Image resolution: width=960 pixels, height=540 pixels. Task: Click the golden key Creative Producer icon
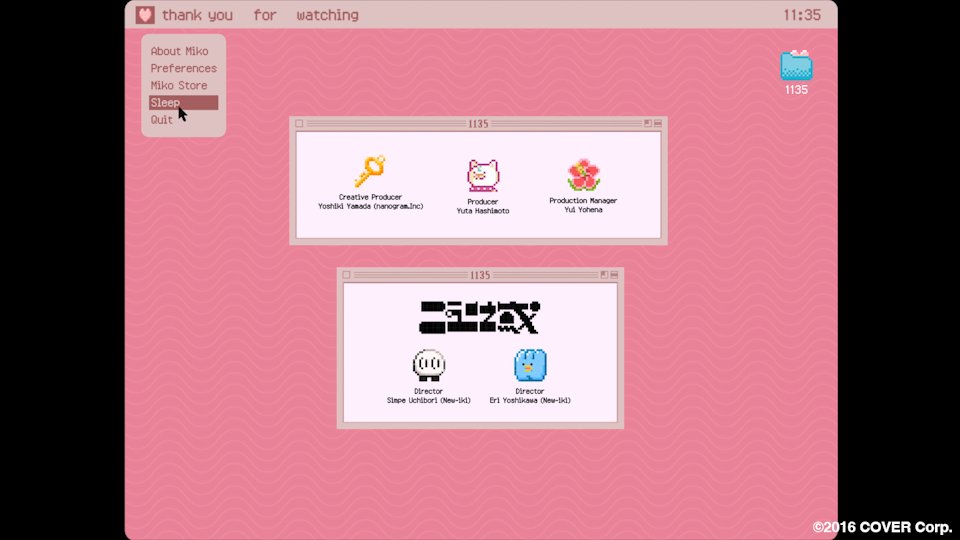point(370,171)
